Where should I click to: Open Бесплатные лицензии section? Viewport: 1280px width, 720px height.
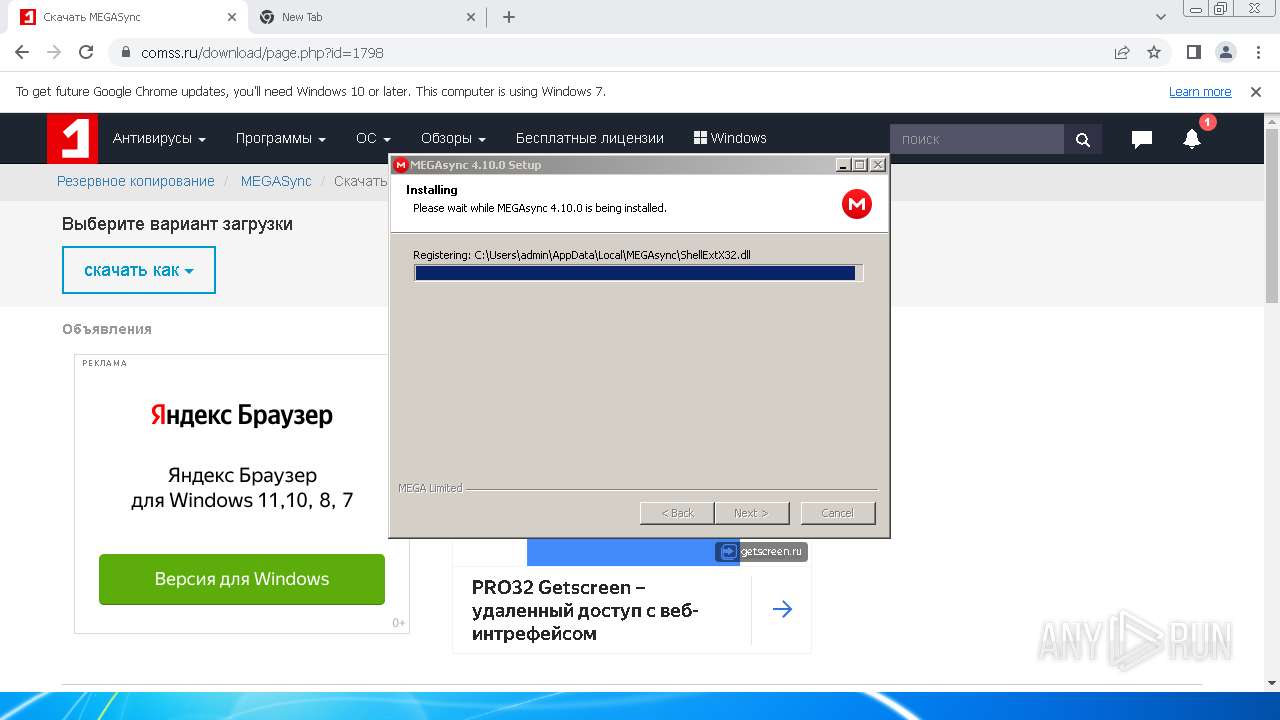(590, 138)
